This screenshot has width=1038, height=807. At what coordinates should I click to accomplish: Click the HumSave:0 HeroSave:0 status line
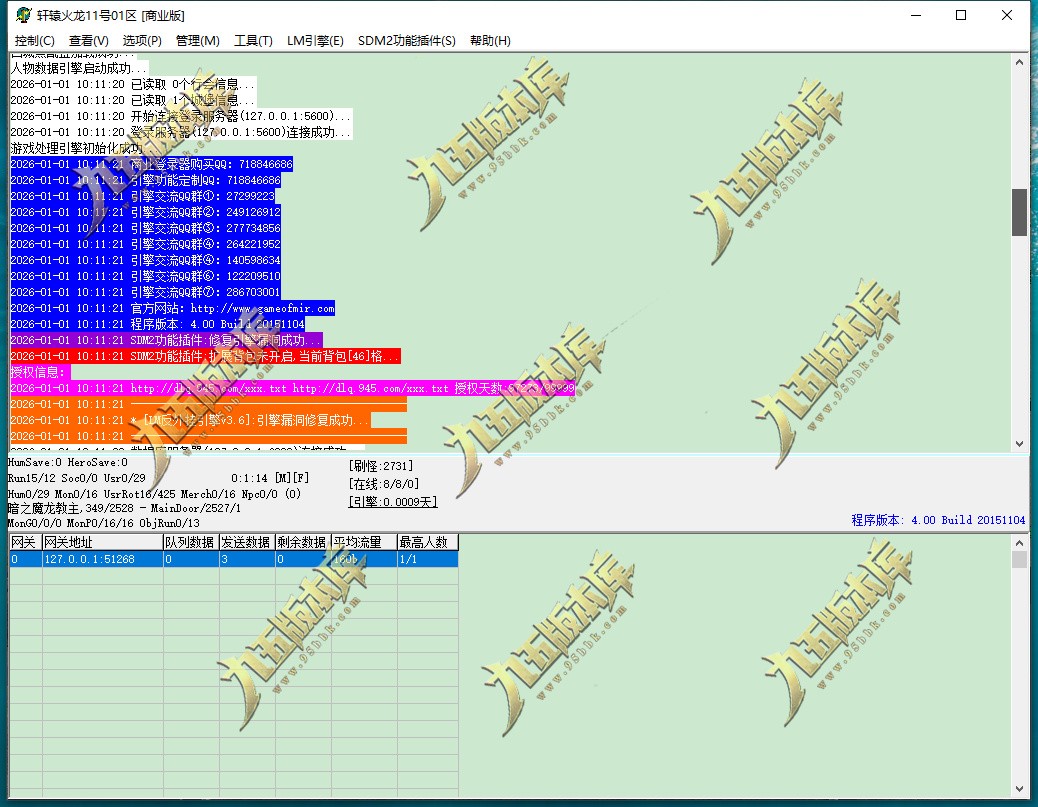68,462
